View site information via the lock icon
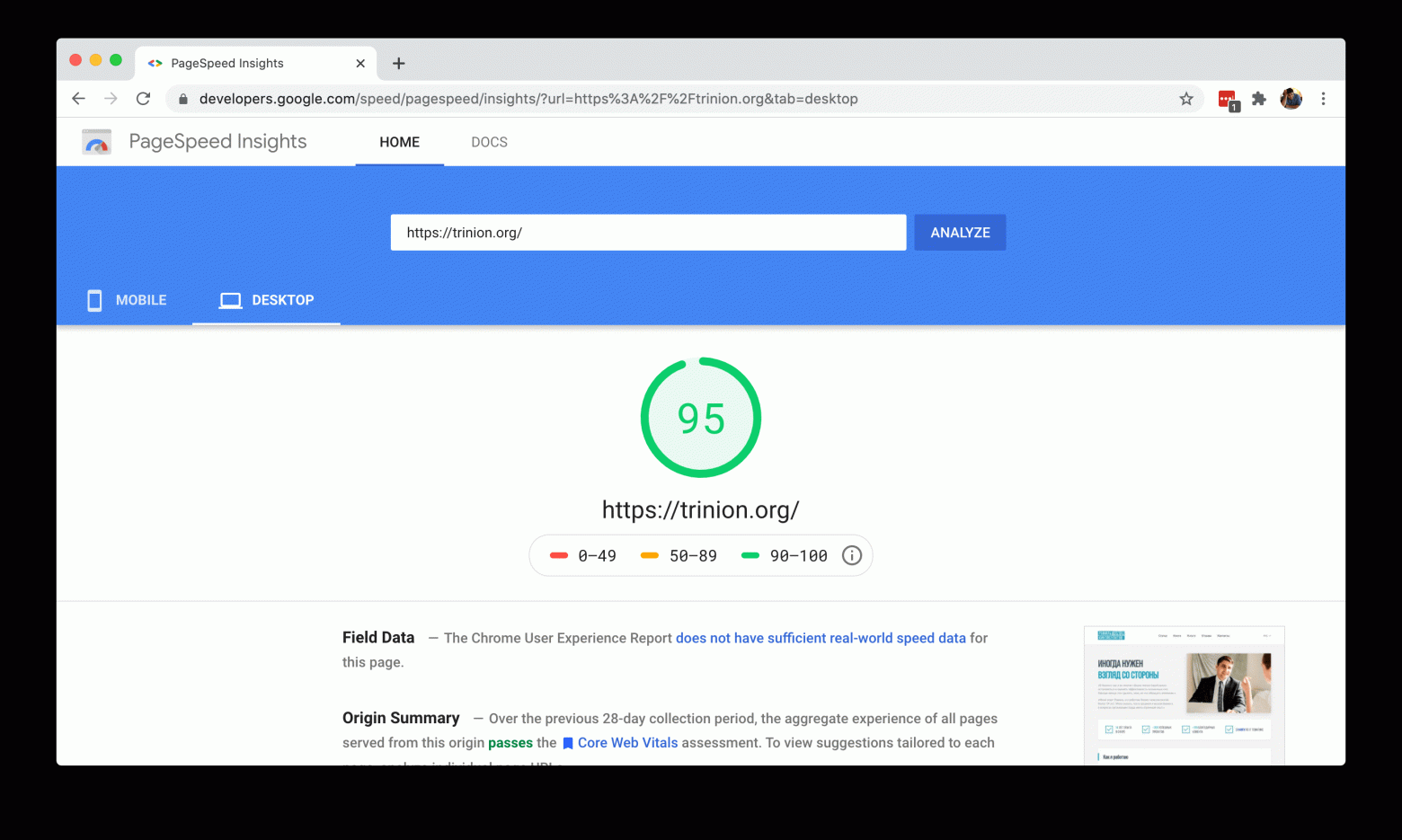The image size is (1402, 840). [183, 99]
